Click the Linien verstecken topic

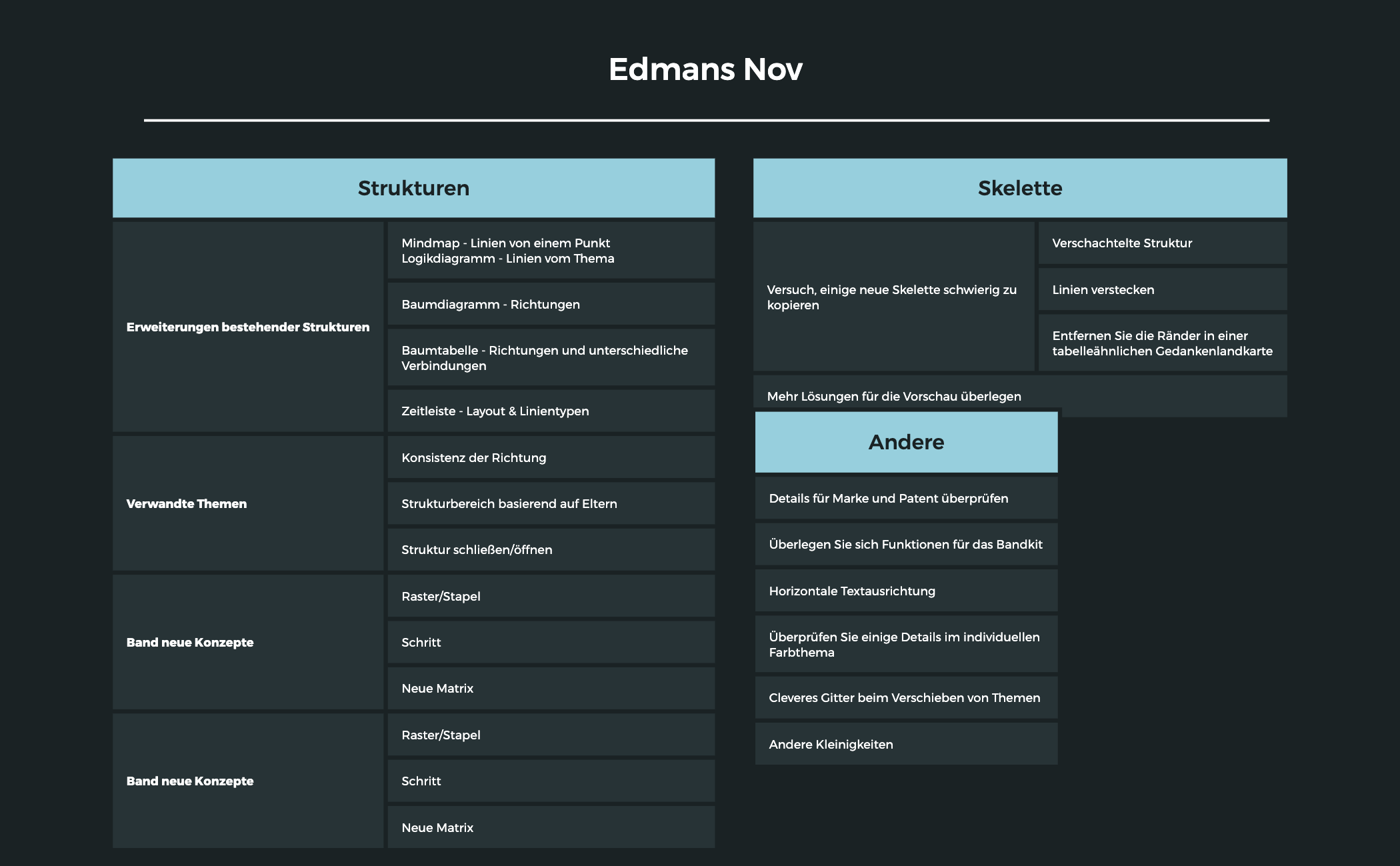(1162, 289)
